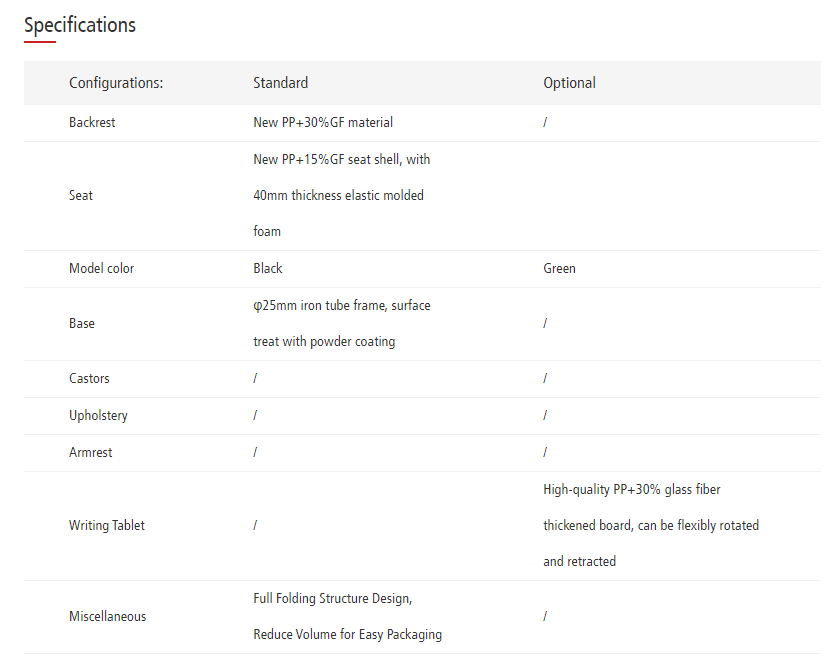This screenshot has width=840, height=658.
Task: Click the New PP+30%GF material text
Action: point(323,122)
